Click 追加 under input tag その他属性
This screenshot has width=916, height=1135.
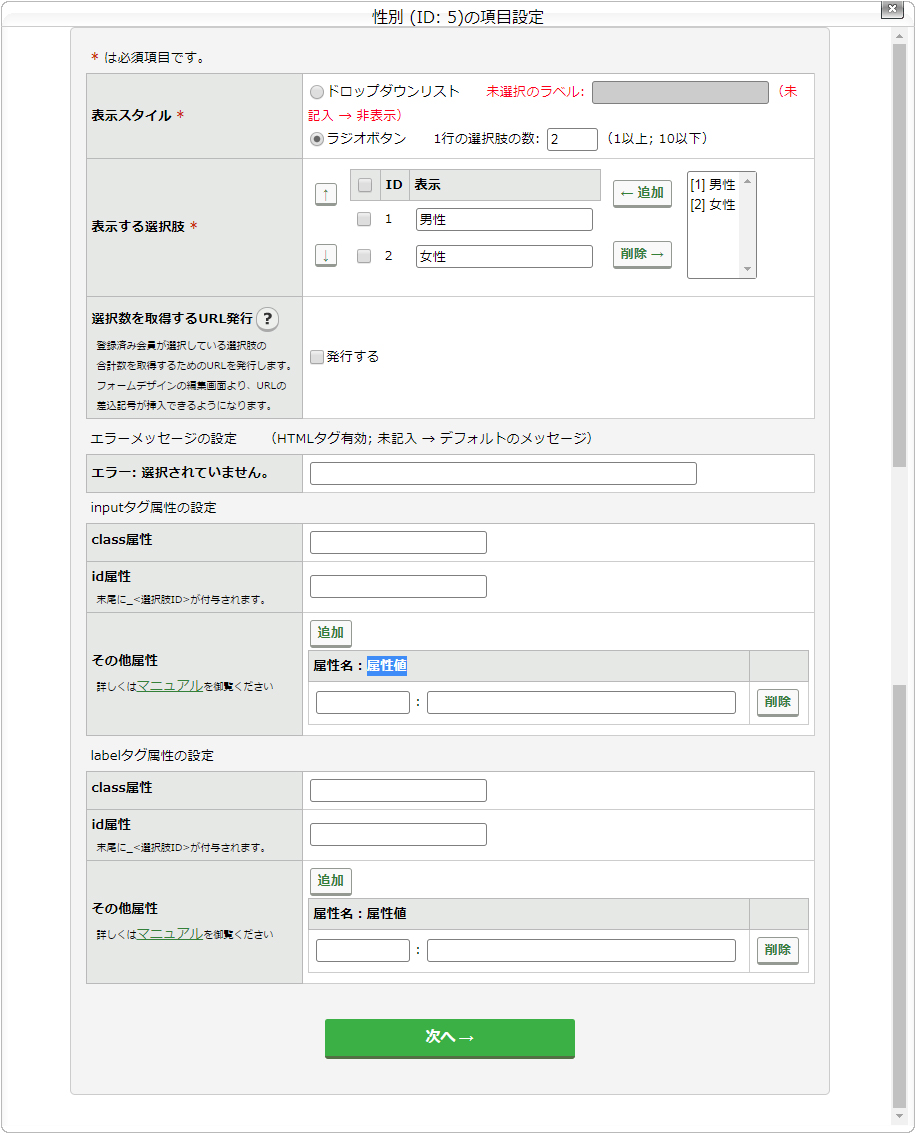(331, 633)
